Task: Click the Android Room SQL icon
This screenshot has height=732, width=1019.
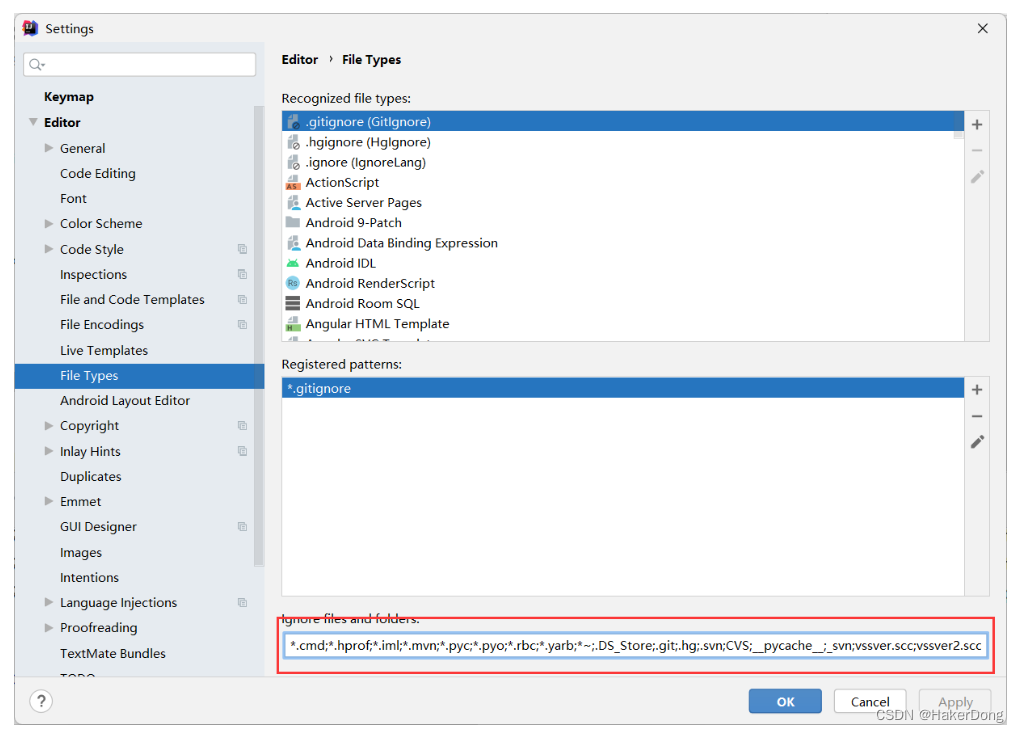Action: [293, 304]
